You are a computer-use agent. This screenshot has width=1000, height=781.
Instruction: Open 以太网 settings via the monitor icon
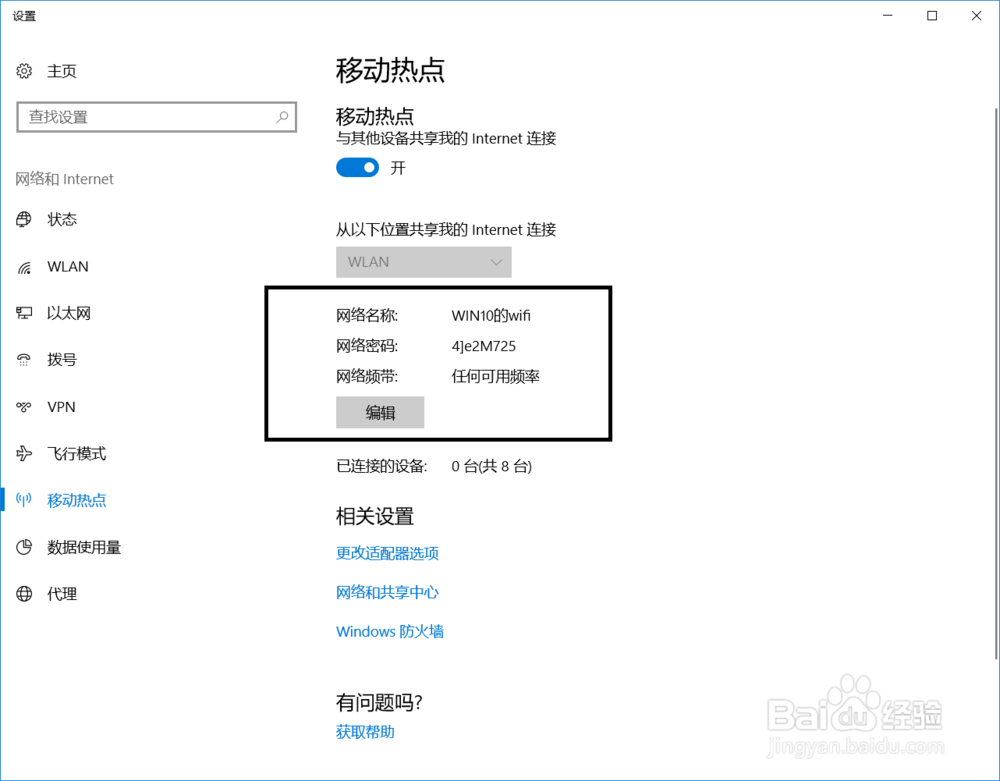24,313
